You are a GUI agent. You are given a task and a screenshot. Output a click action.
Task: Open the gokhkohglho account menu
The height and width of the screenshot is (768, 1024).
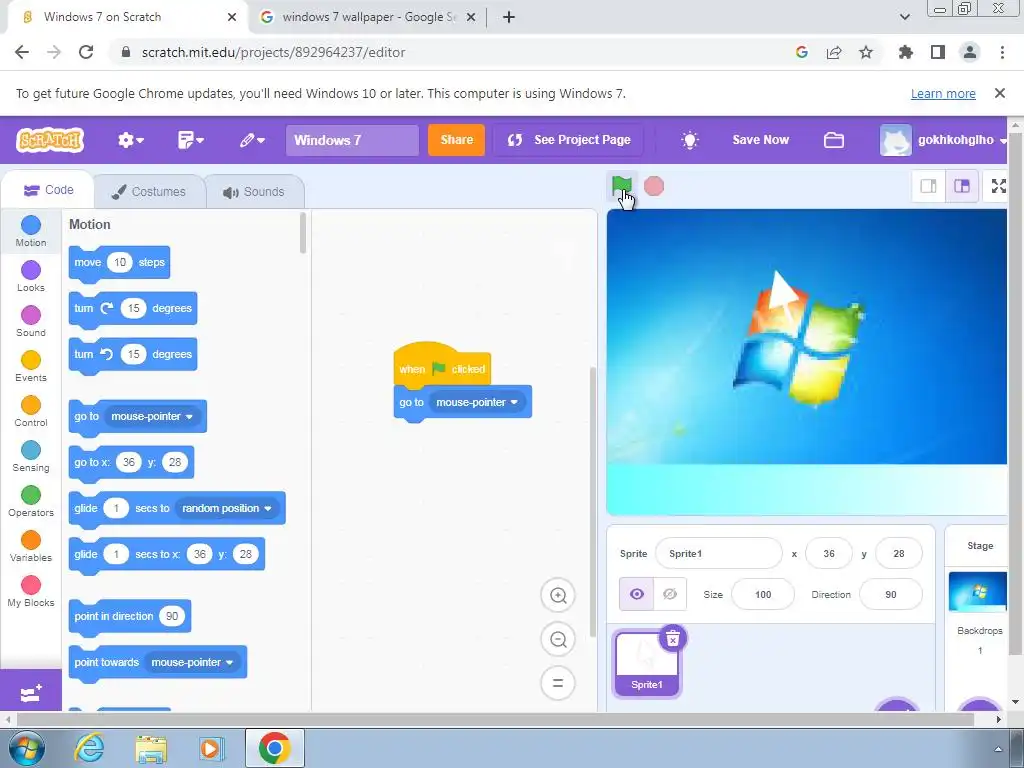pos(943,140)
